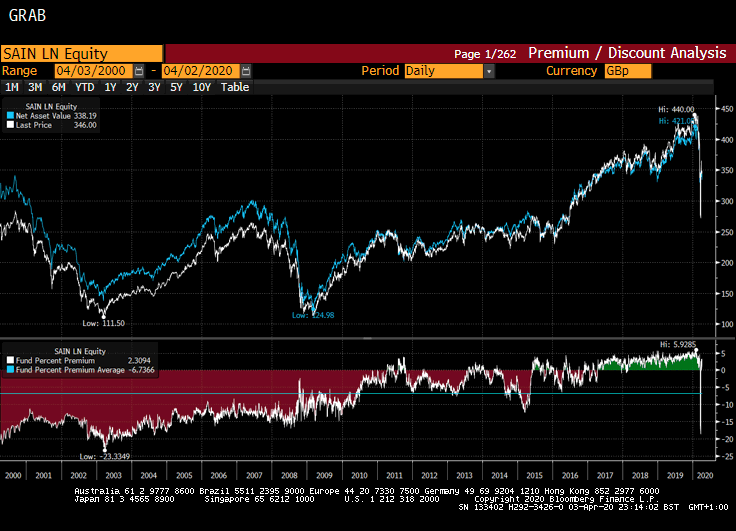The width and height of the screenshot is (736, 531).
Task: Click Fund Percent Premium Average legend marker
Action: pos(10,369)
